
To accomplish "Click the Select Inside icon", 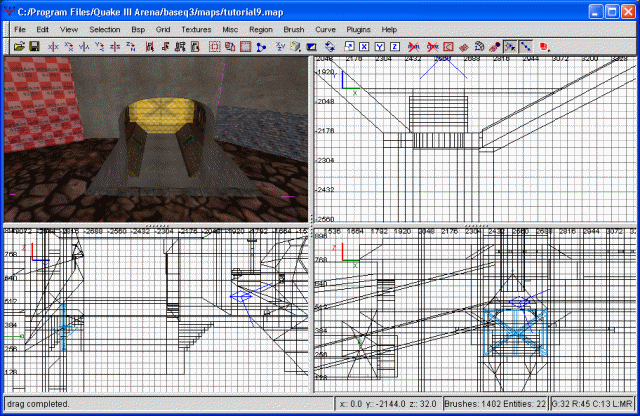I will click(x=195, y=47).
